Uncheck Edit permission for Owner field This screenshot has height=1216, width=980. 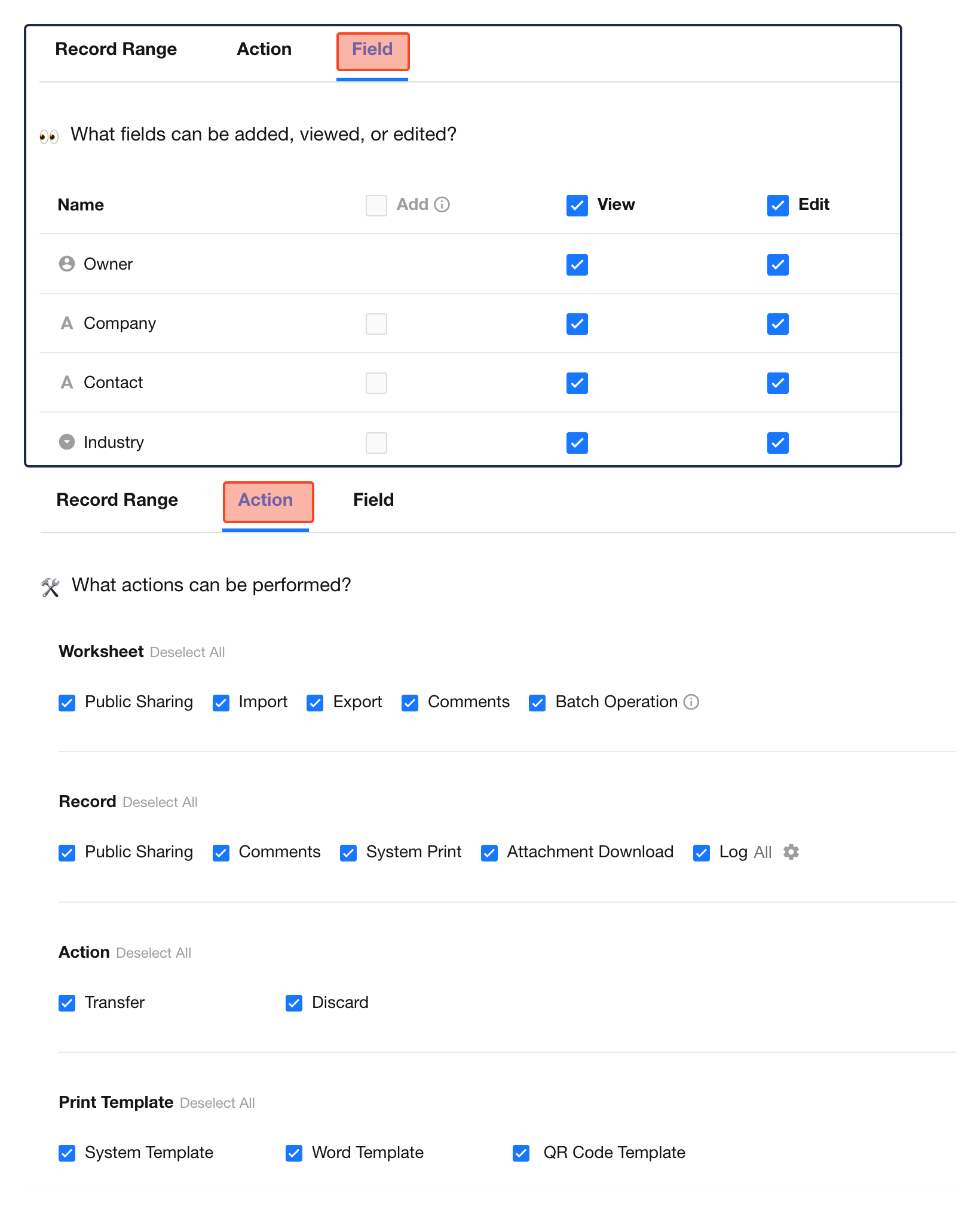(778, 265)
